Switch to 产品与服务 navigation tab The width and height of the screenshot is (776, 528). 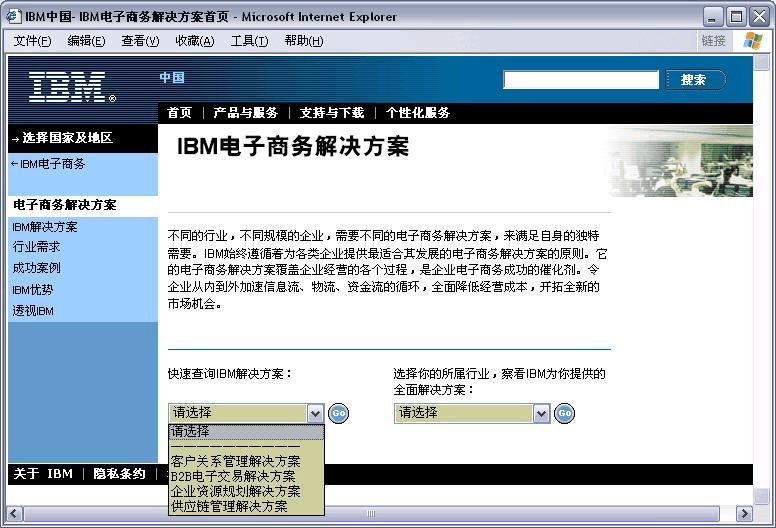(x=246, y=113)
